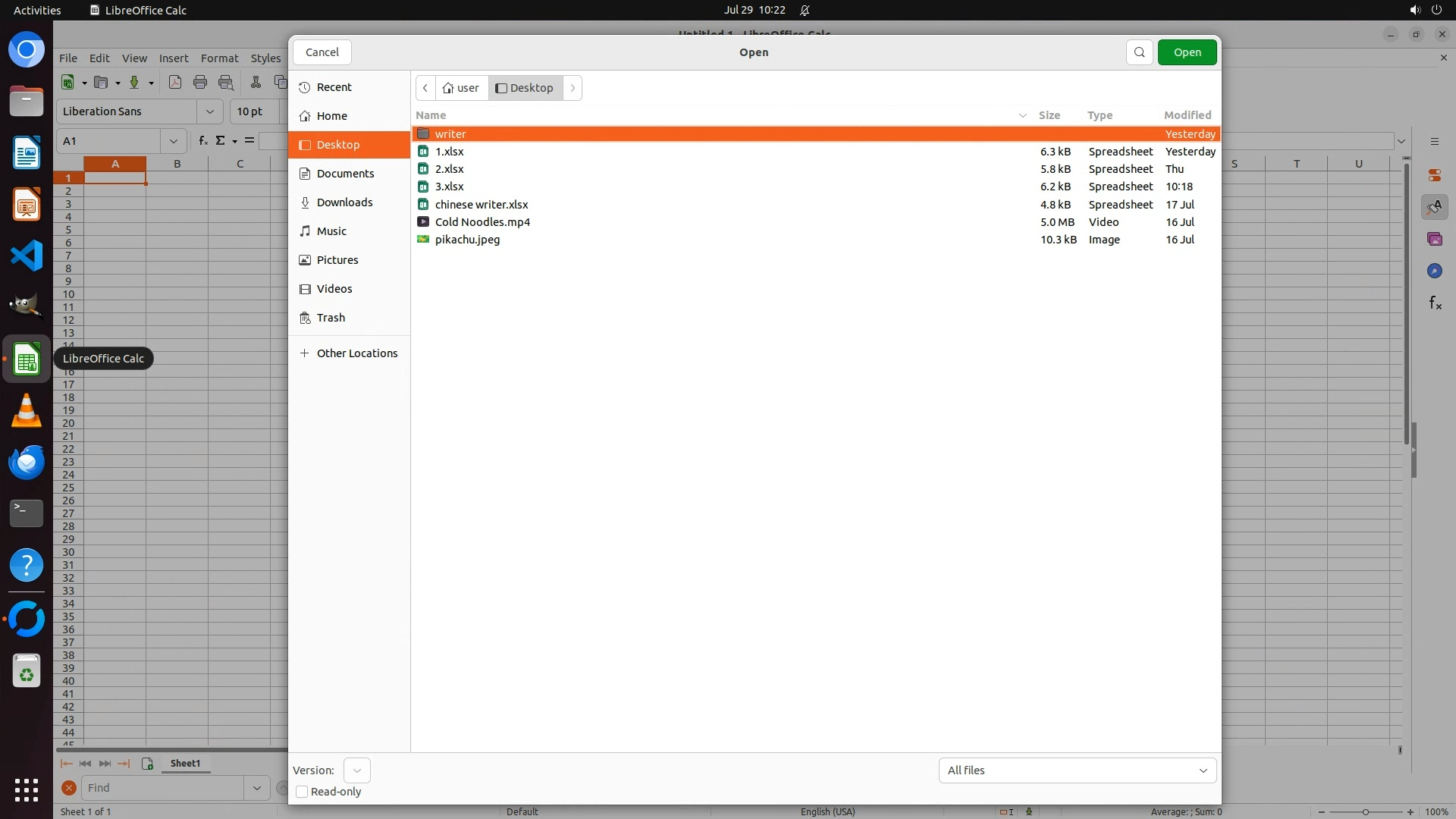This screenshot has width=1456, height=819.
Task: Select chinese writer.xlsx file
Action: pyautogui.click(x=482, y=205)
